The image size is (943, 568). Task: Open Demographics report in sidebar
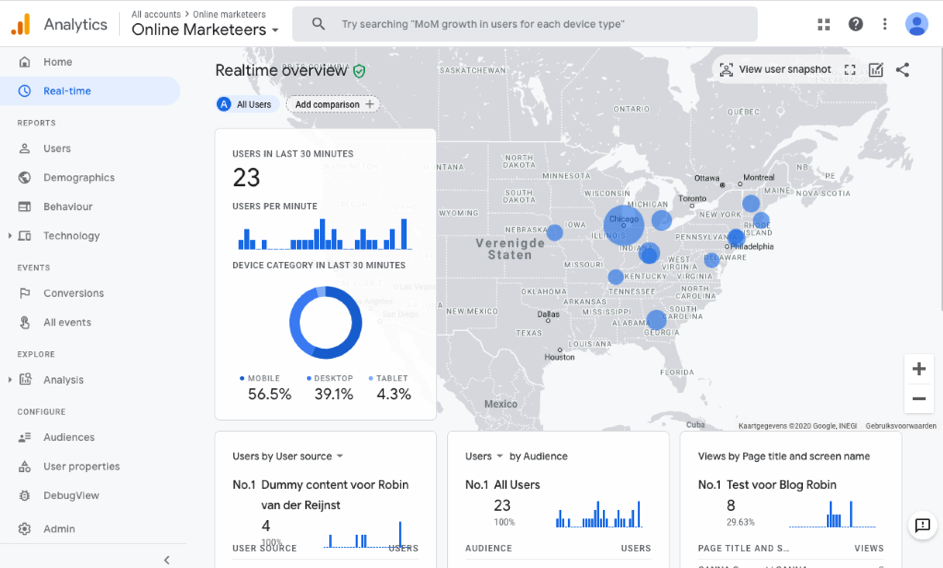(x=78, y=178)
